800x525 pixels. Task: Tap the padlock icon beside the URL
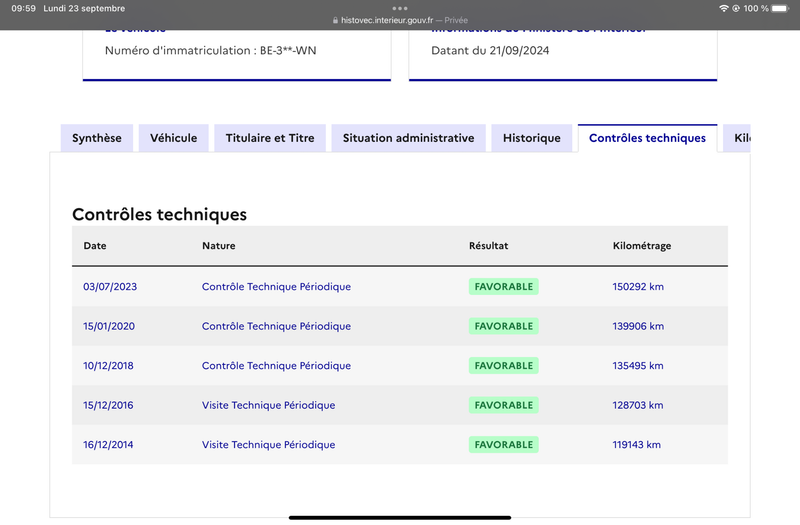click(x=335, y=20)
